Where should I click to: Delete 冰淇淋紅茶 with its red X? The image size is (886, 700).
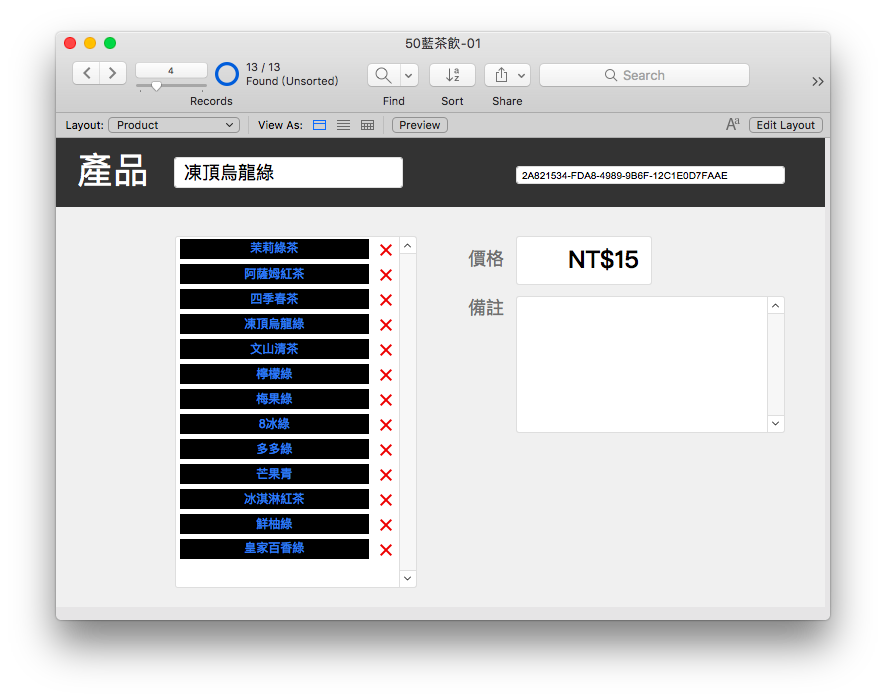(386, 500)
